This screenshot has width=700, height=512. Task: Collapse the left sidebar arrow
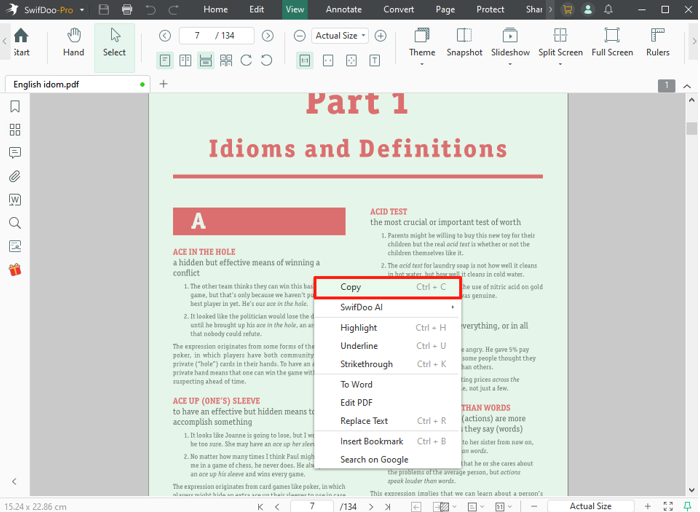[14, 481]
